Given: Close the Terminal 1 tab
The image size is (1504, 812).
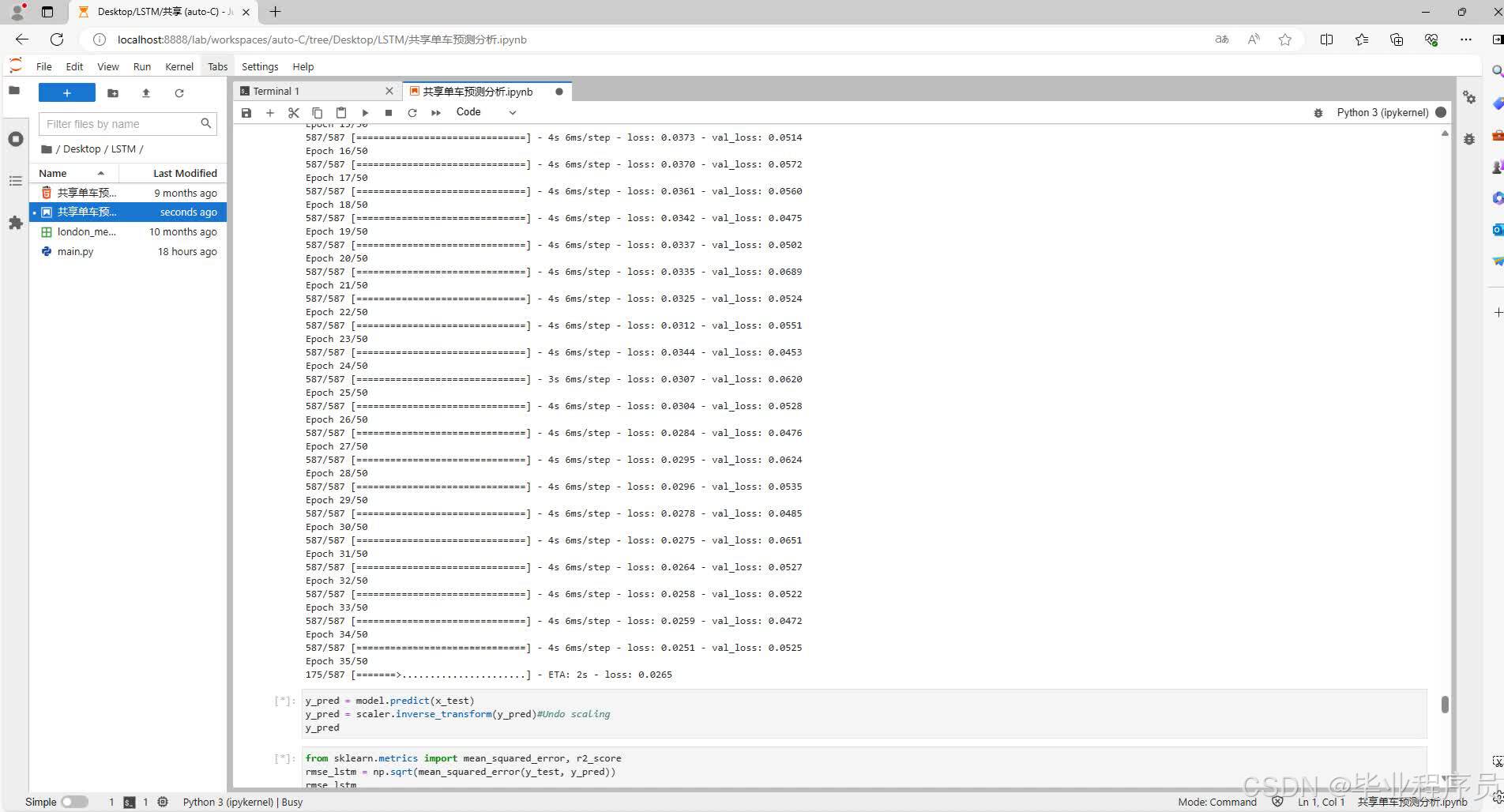Looking at the screenshot, I should (389, 92).
